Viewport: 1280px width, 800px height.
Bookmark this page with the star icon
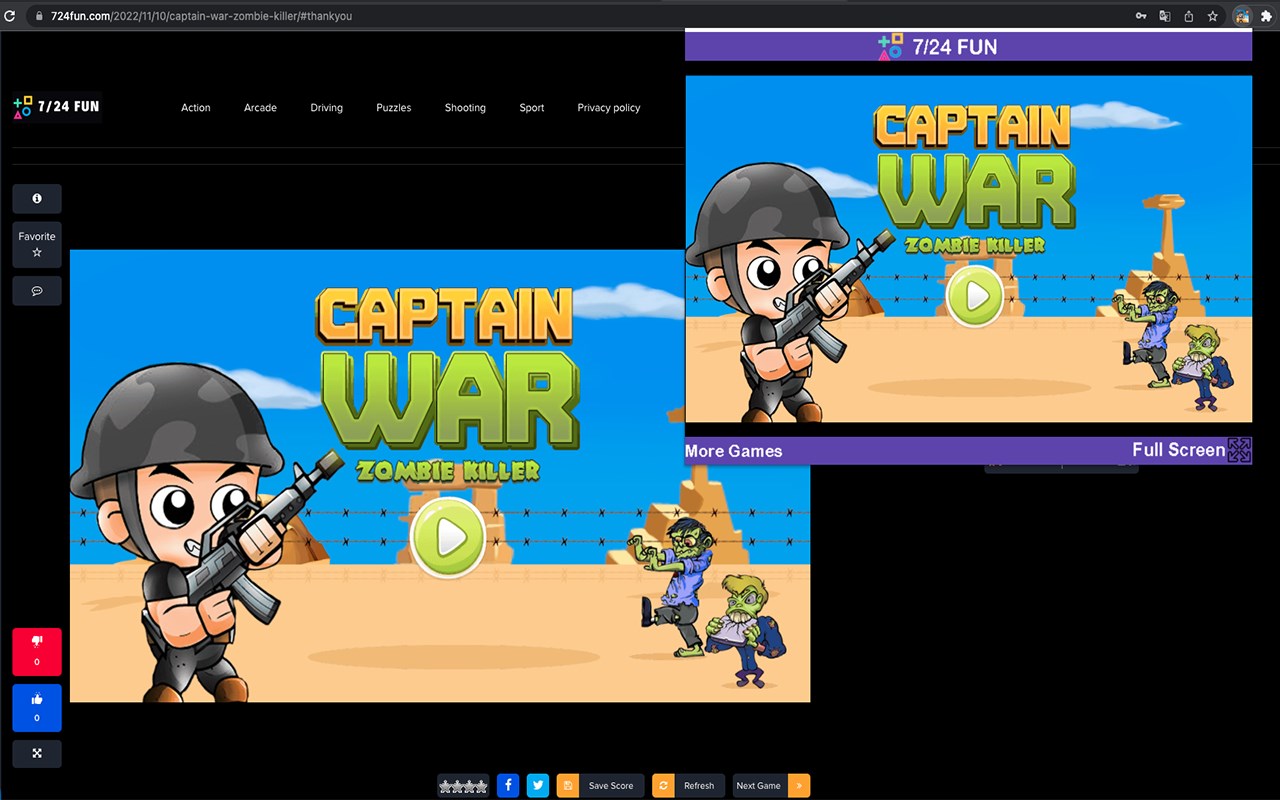click(1213, 16)
